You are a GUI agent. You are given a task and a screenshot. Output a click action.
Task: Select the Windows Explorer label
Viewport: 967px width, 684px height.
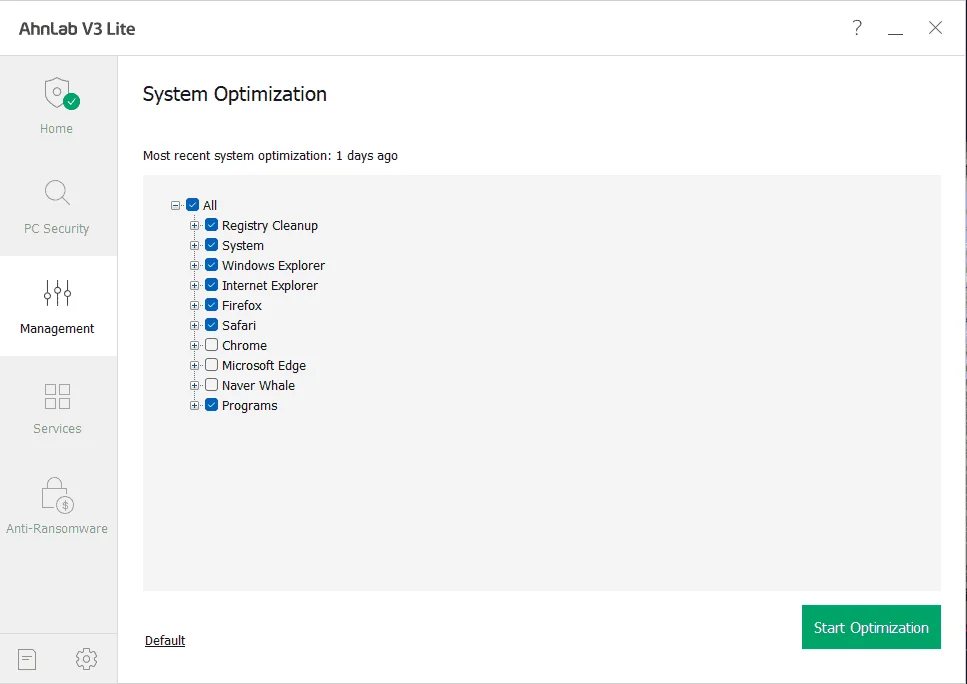click(273, 266)
